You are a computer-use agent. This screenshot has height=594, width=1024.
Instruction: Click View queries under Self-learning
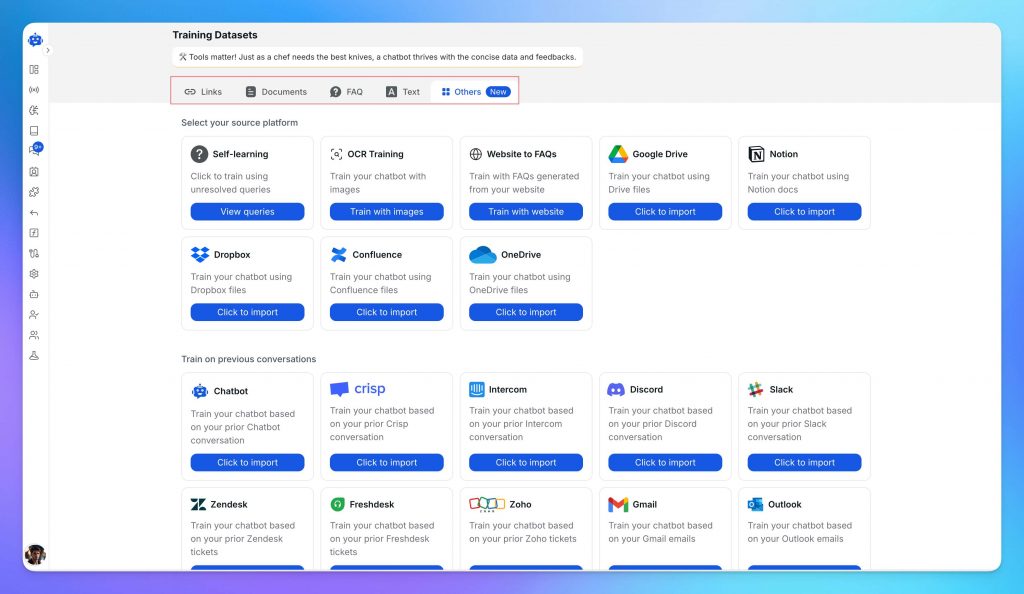(x=247, y=211)
